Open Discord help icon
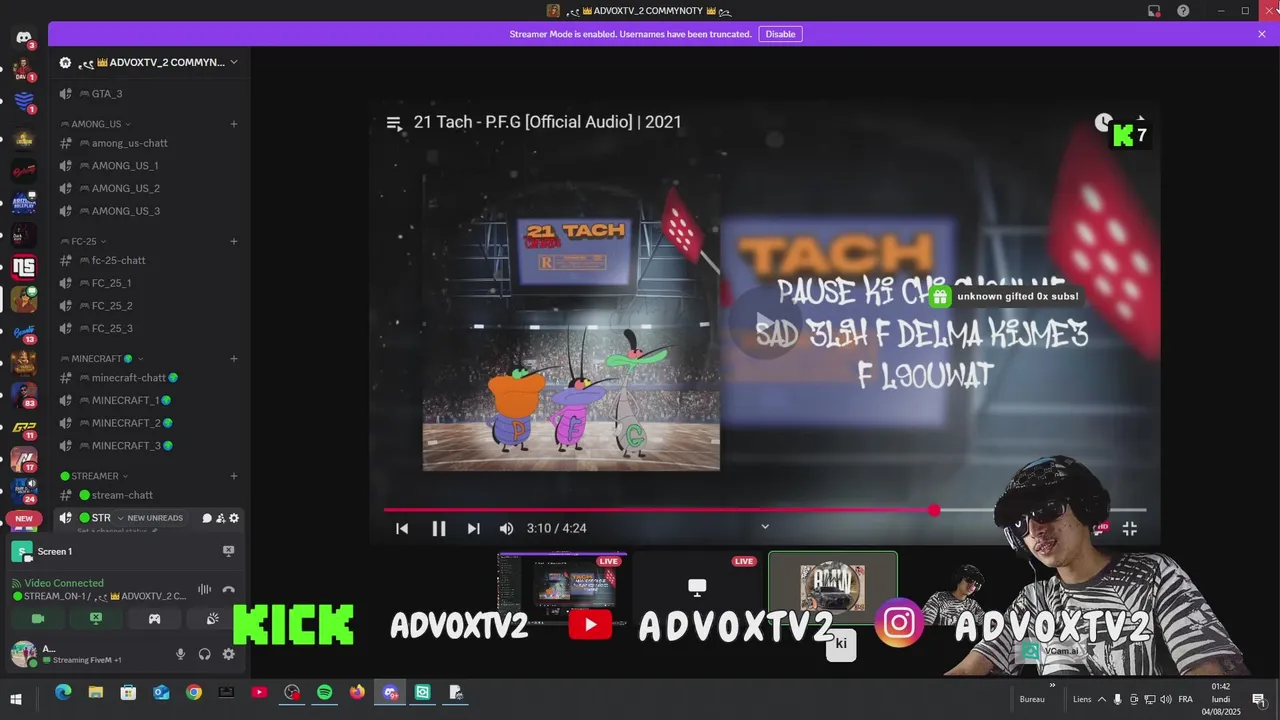 pos(1183,11)
